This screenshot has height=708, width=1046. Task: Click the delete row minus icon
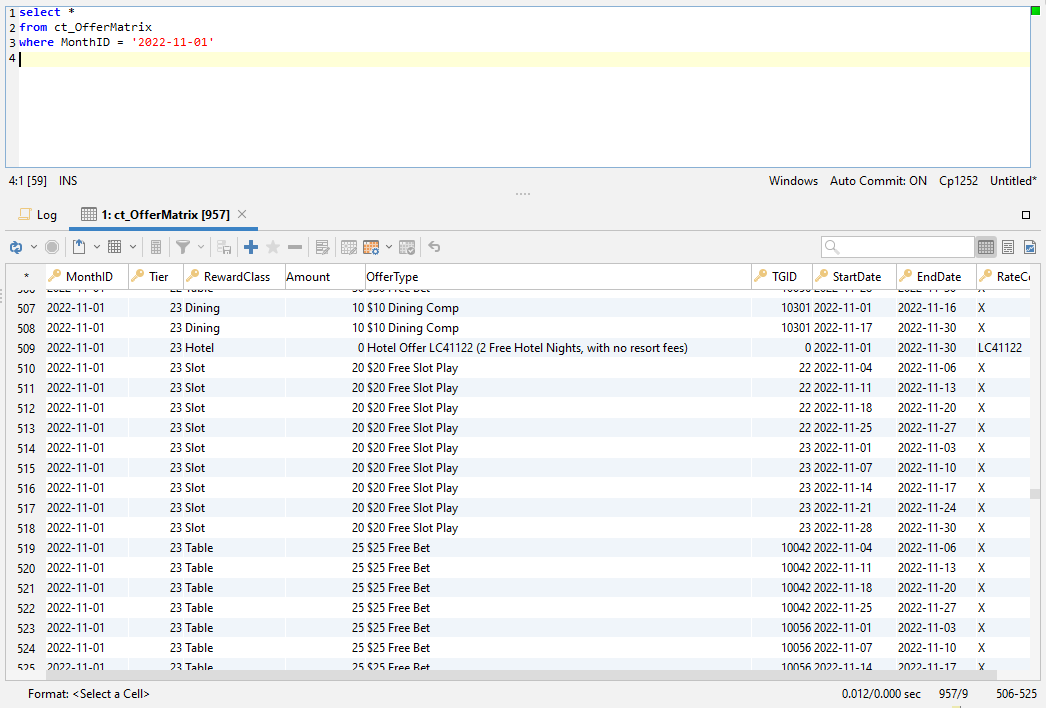(295, 247)
